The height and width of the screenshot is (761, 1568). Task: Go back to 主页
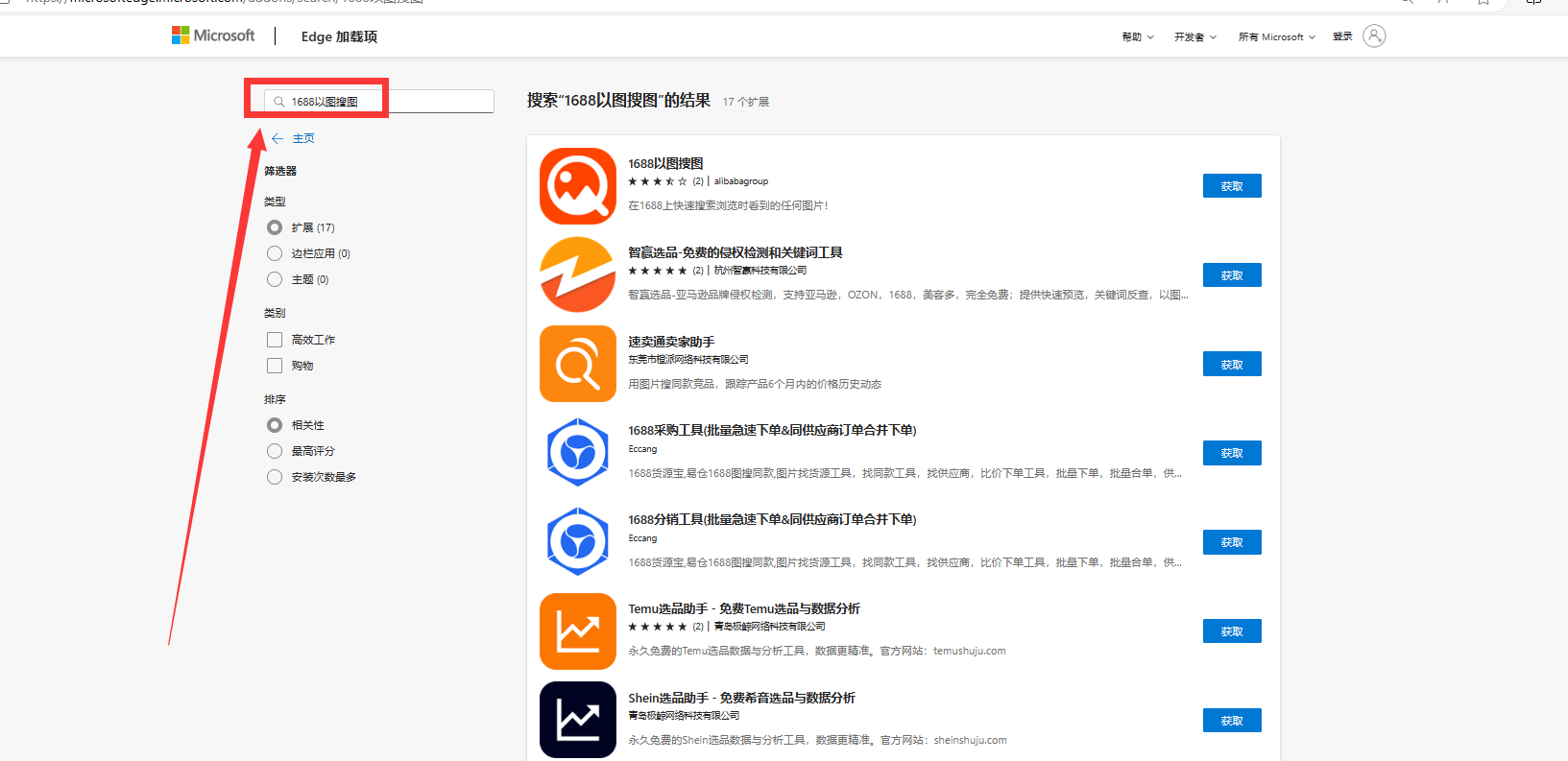tap(303, 138)
